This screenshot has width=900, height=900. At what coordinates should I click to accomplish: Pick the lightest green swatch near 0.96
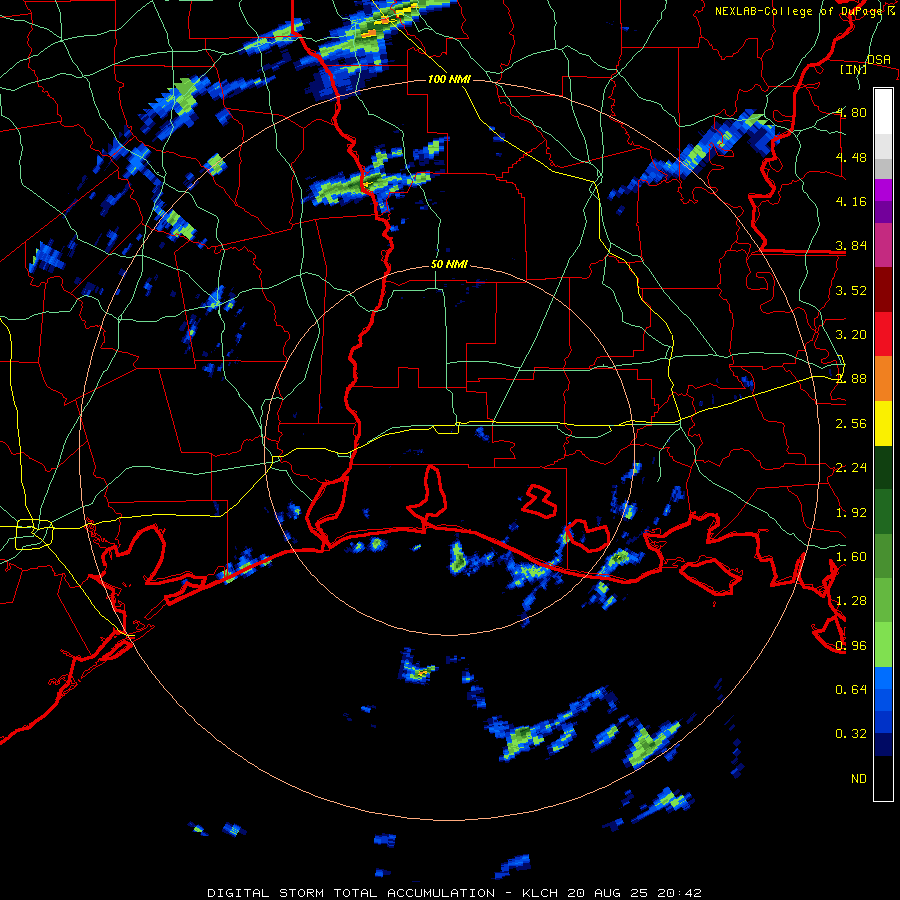point(883,645)
